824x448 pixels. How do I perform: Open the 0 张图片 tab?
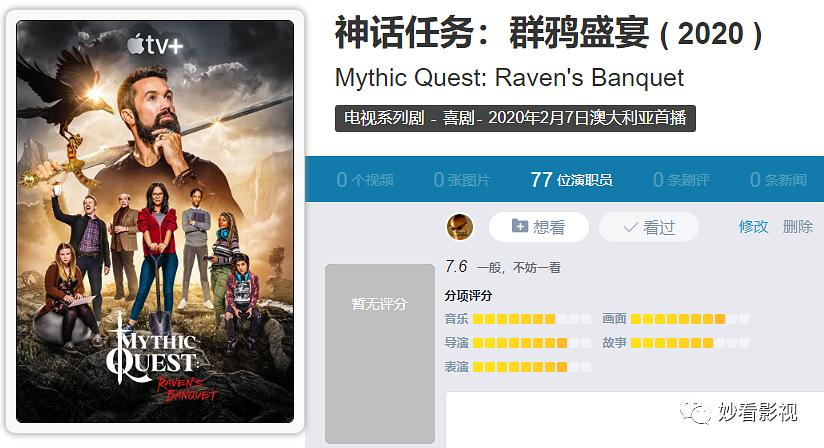[461, 180]
